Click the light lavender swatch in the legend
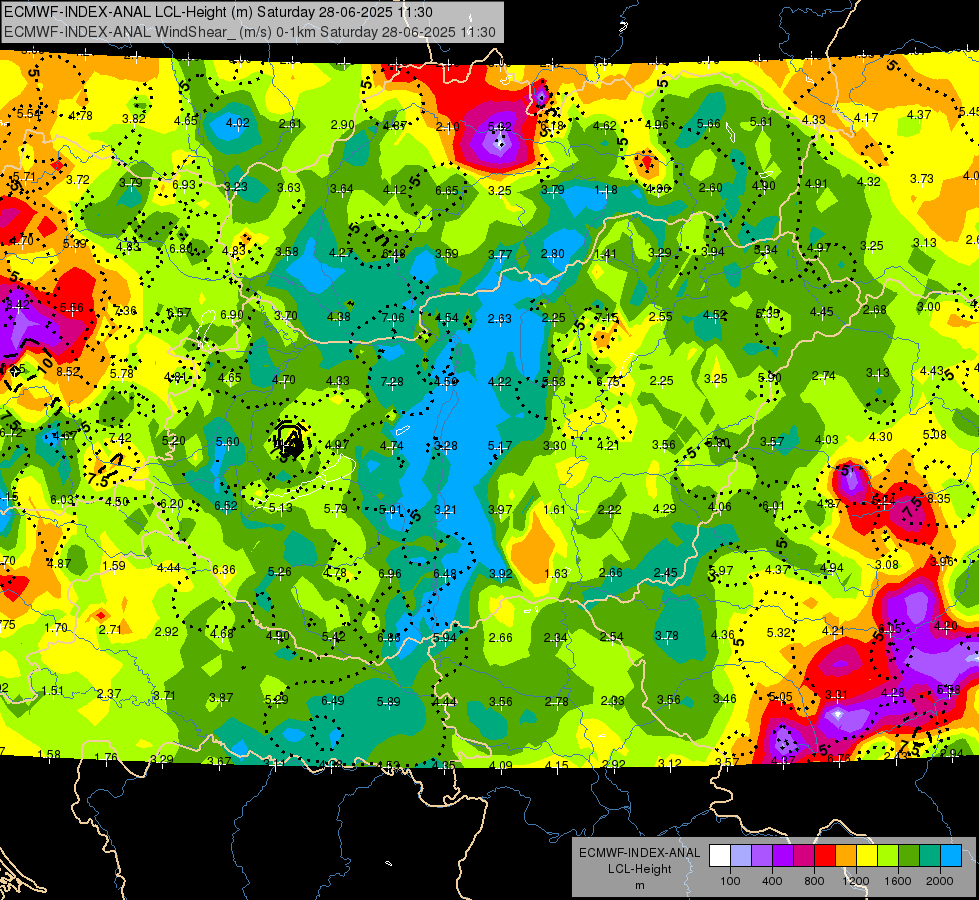The image size is (979, 900). (740, 856)
